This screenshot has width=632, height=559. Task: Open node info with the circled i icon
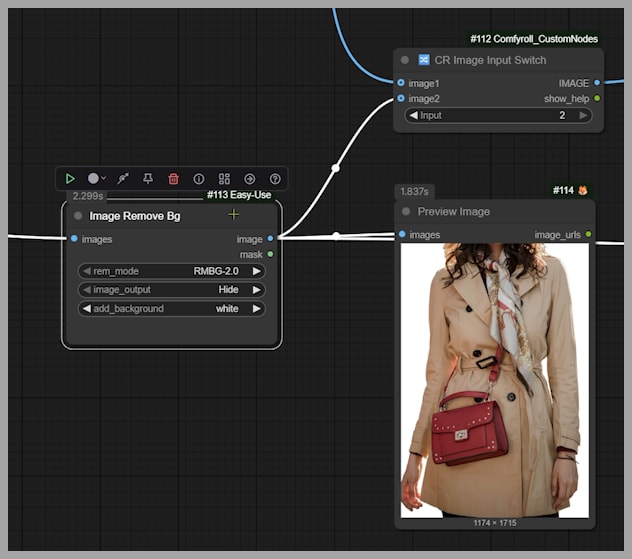199,179
